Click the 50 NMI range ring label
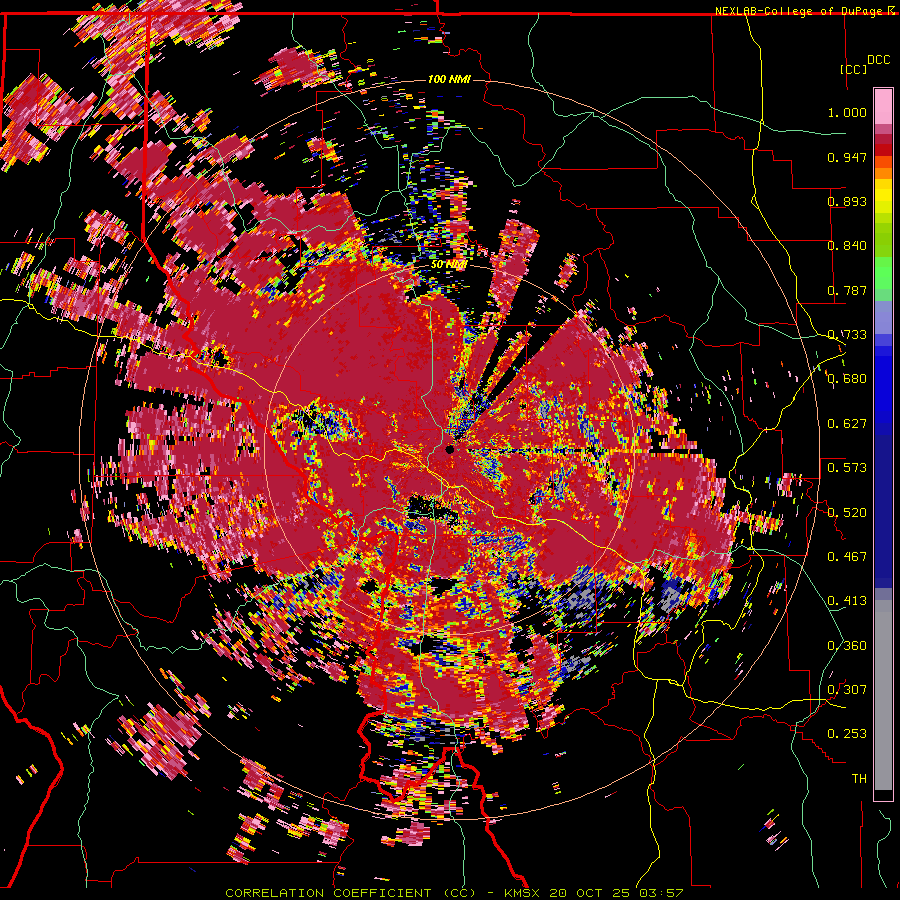The width and height of the screenshot is (900, 900). [448, 264]
